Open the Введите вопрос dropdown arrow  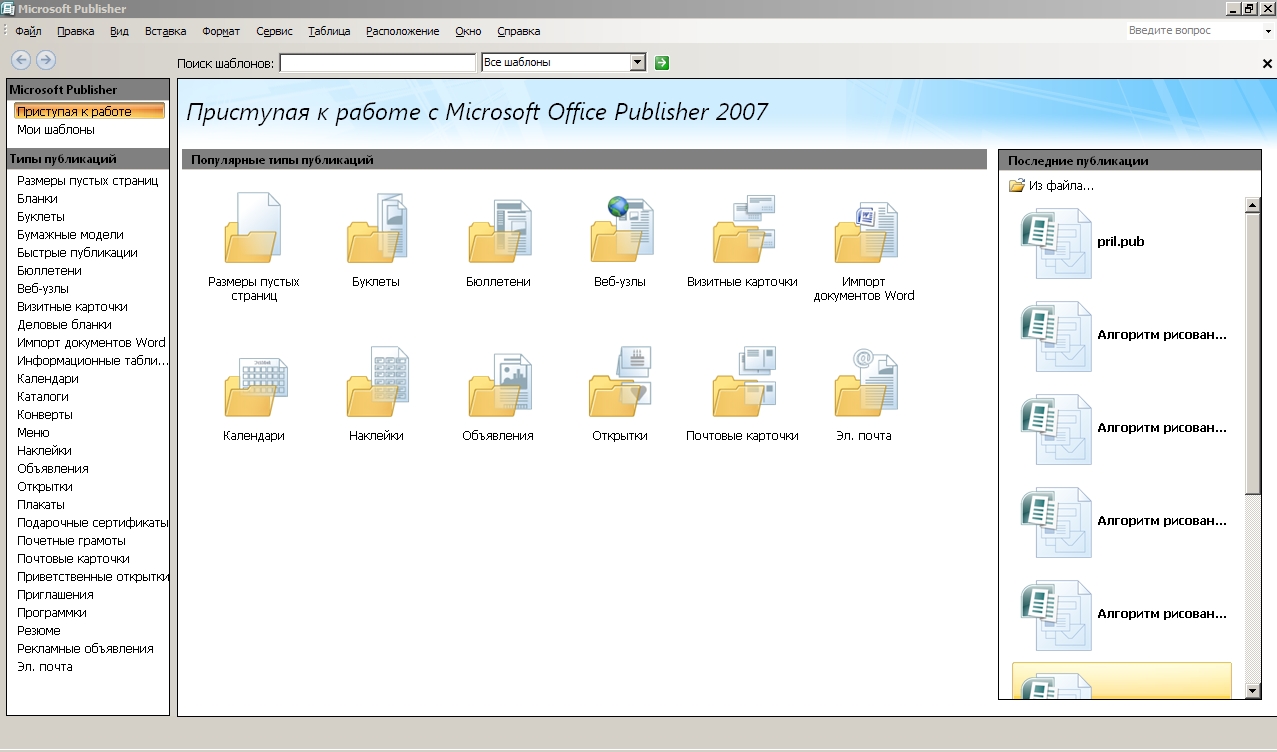[1268, 31]
